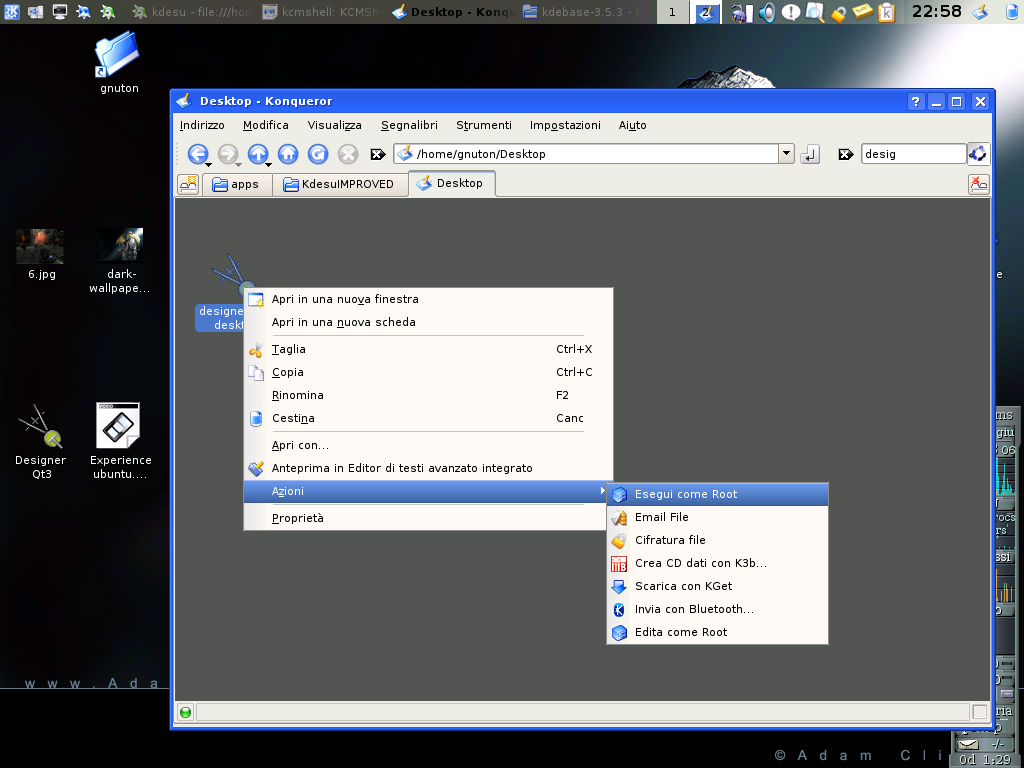Choose Apri in una nuova finestra
This screenshot has height=768, width=1024.
pos(428,299)
